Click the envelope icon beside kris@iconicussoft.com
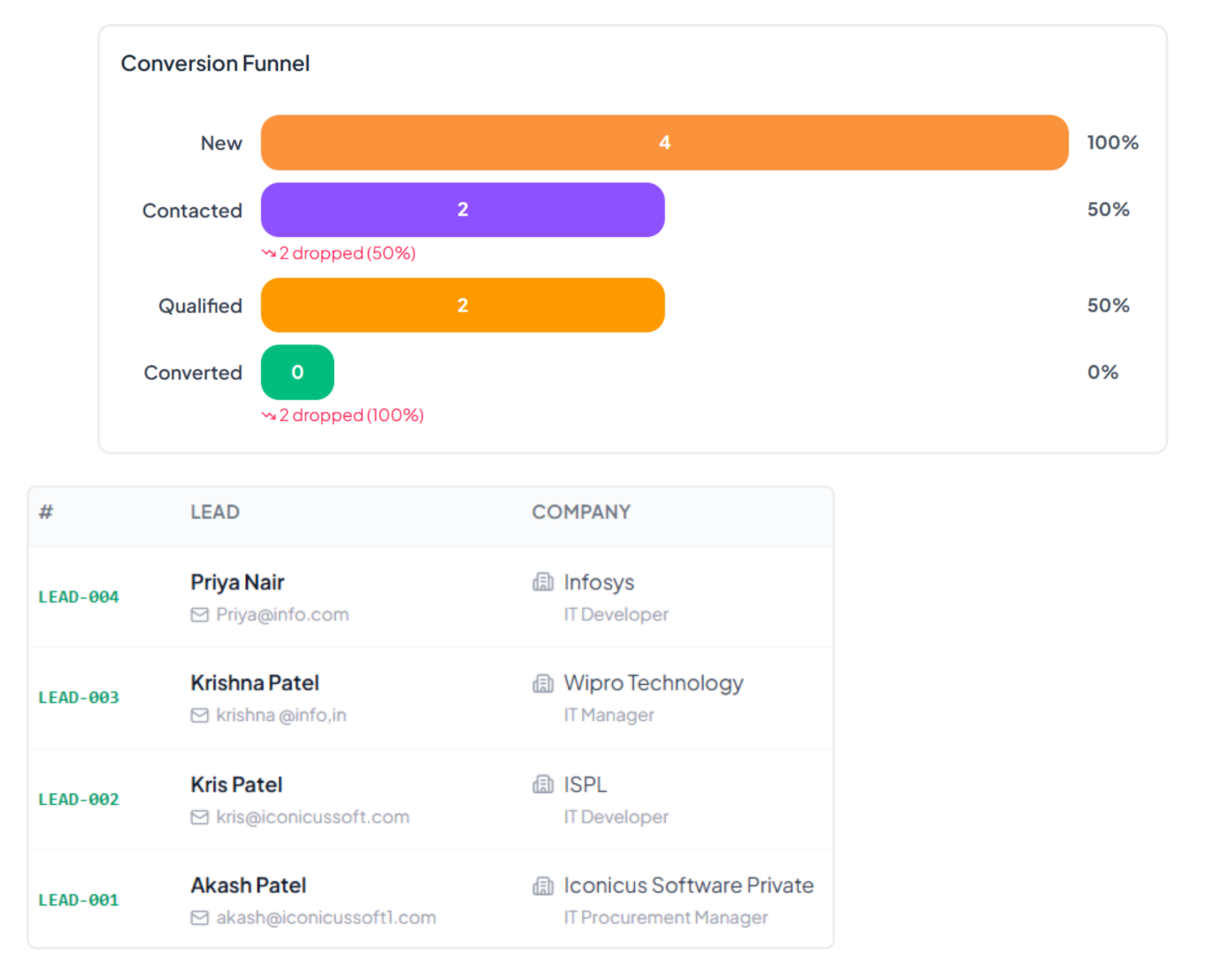 (x=199, y=817)
